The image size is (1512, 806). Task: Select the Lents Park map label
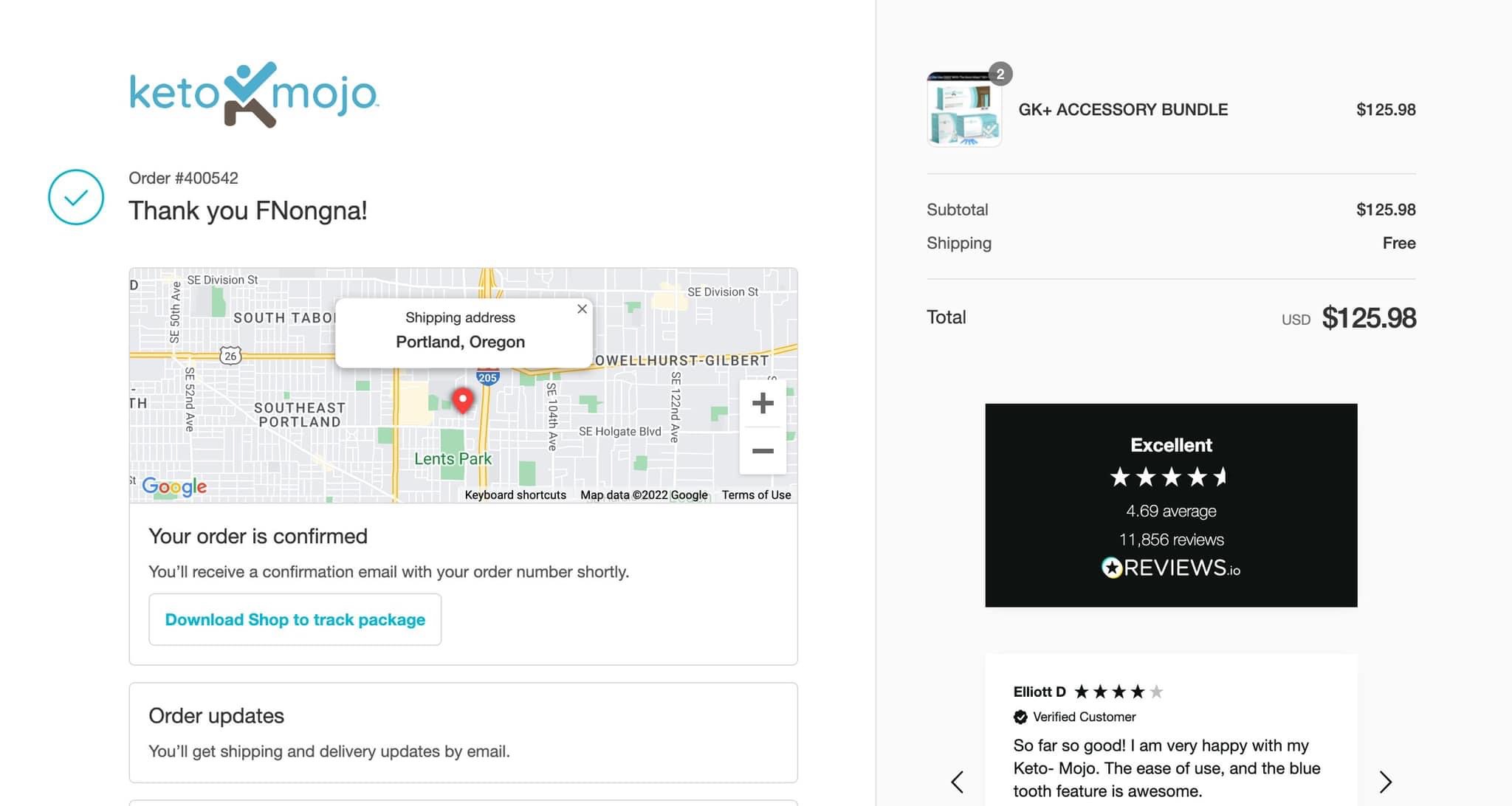(x=453, y=458)
